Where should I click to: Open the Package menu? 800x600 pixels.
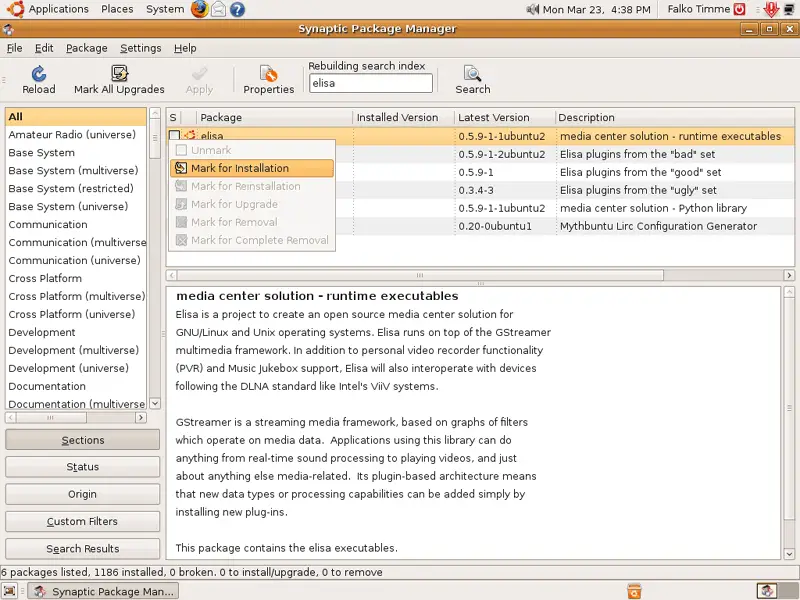[87, 48]
